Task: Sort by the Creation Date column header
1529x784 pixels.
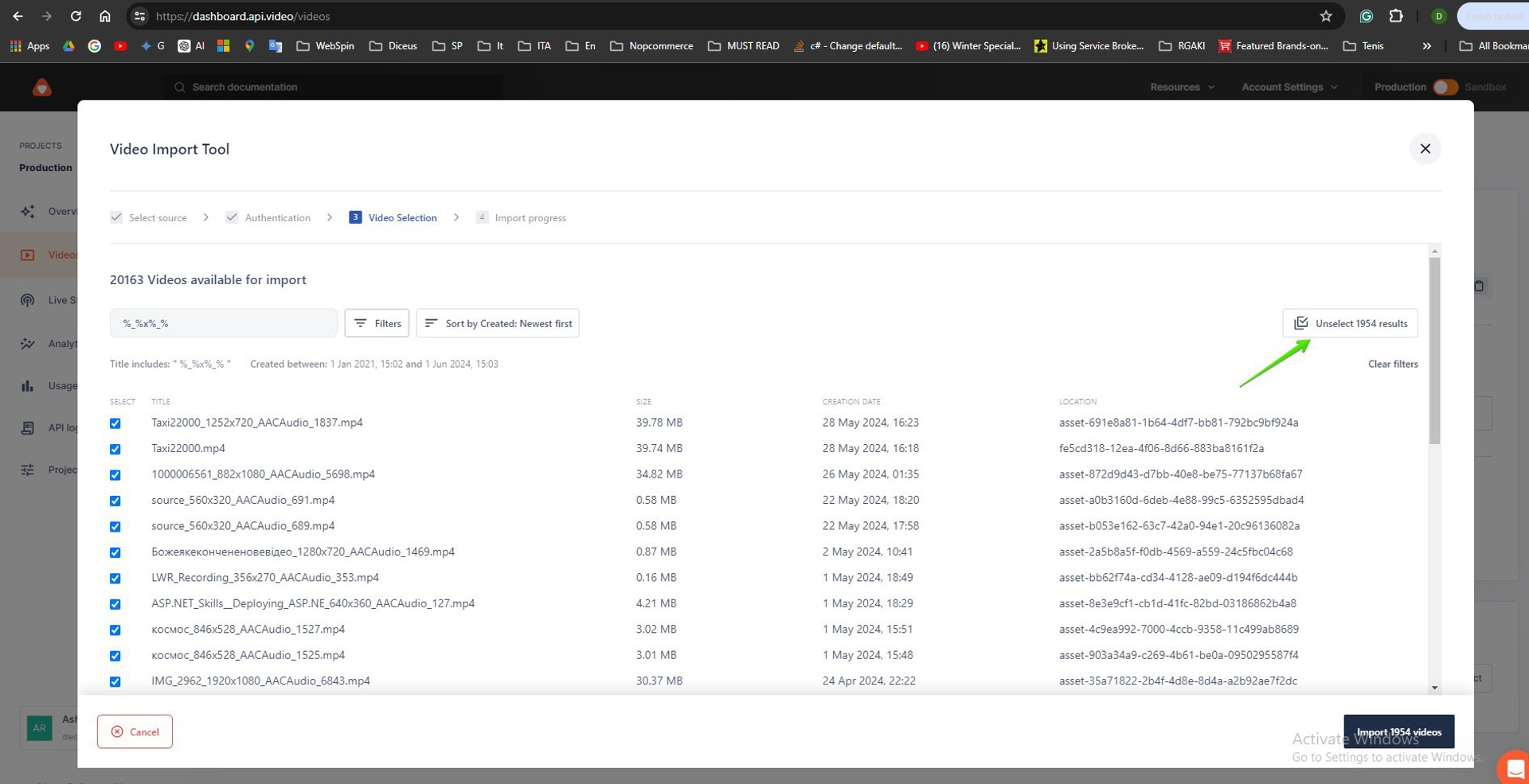Action: [x=851, y=402]
